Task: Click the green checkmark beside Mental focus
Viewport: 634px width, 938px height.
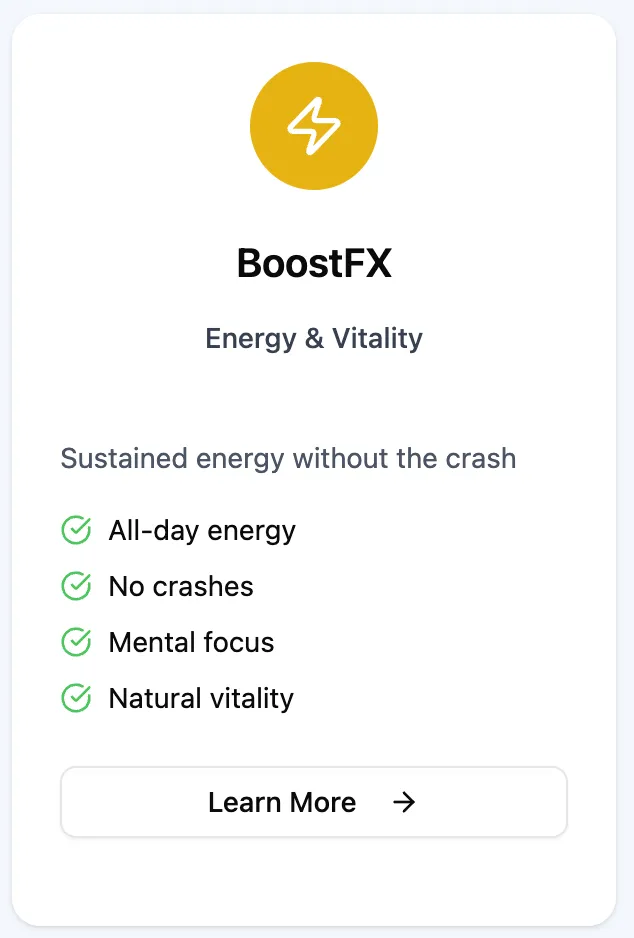Action: 76,642
